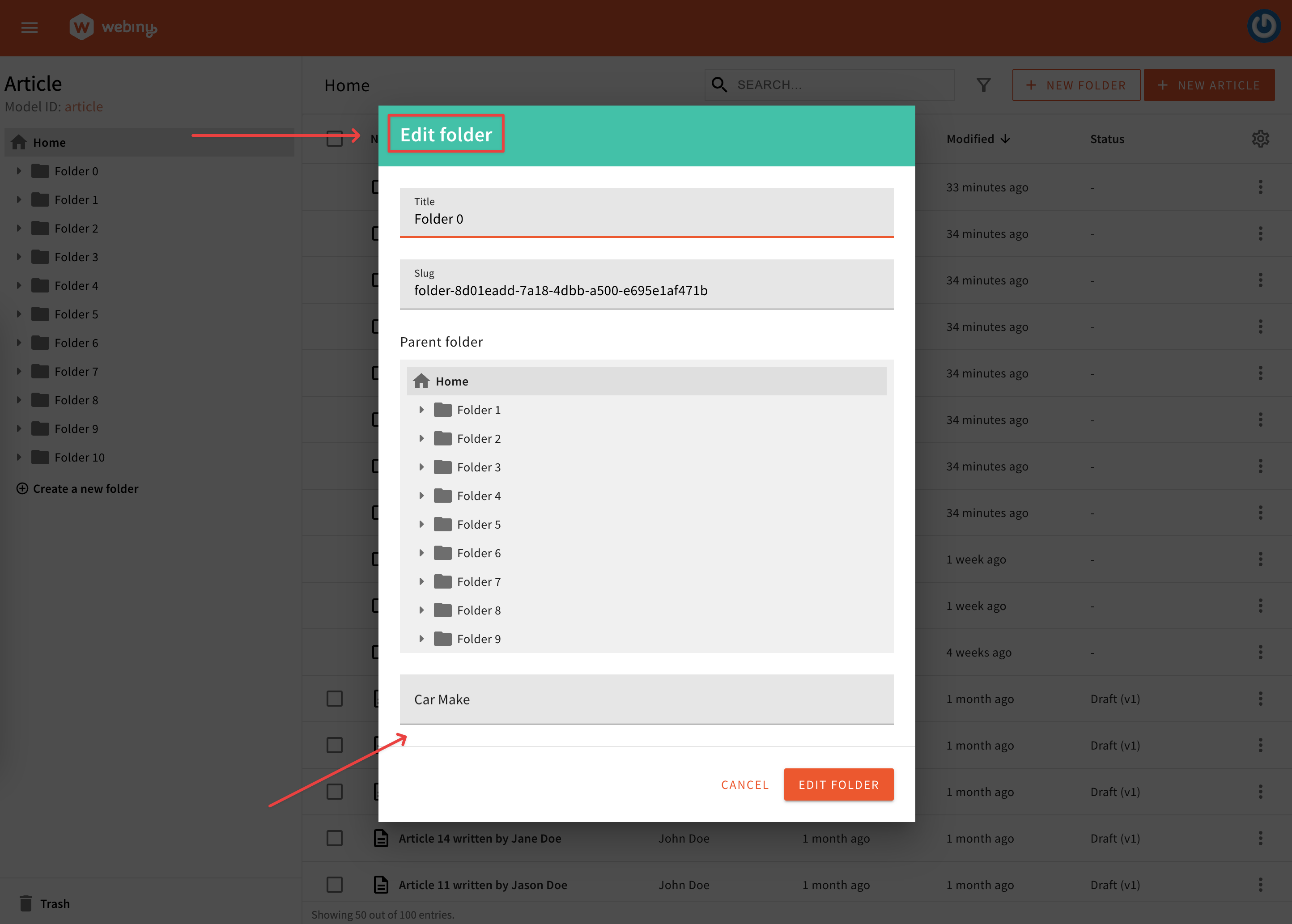
Task: Click the EDIT FOLDER button to save
Action: (x=838, y=784)
